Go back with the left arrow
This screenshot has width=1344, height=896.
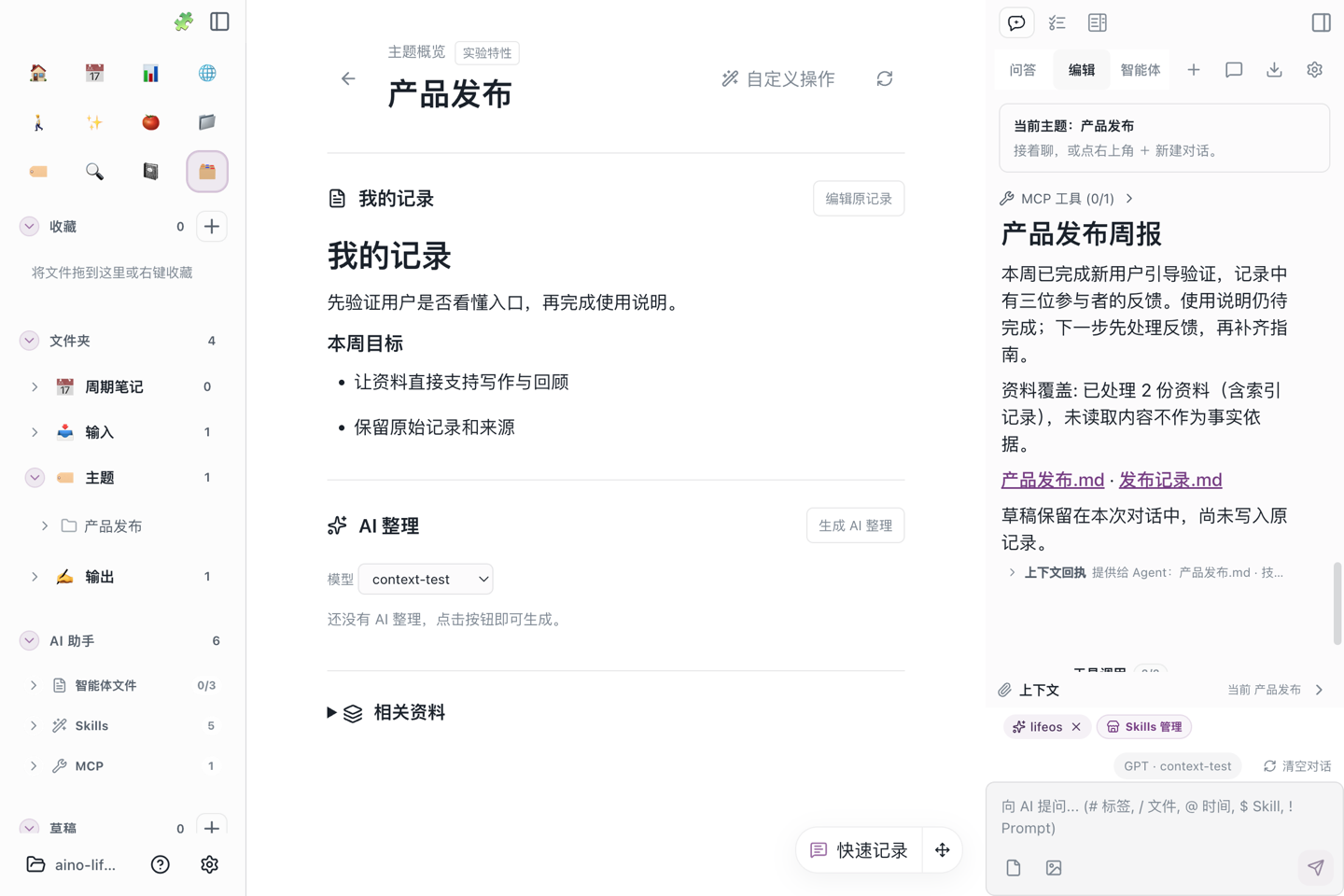348,79
